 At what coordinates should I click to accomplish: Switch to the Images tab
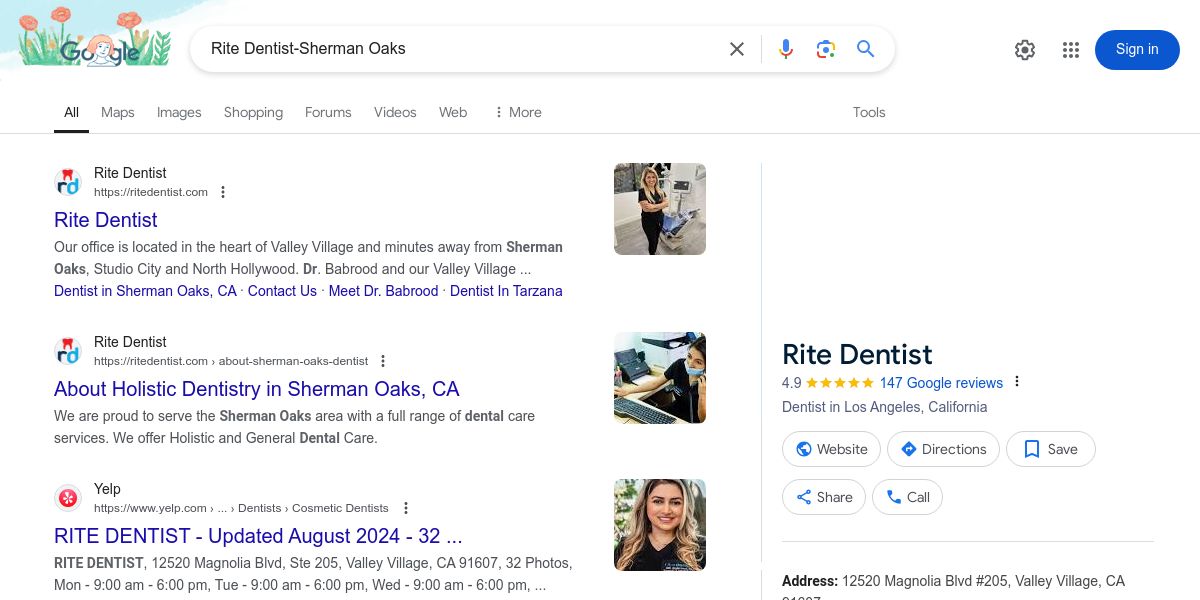179,112
